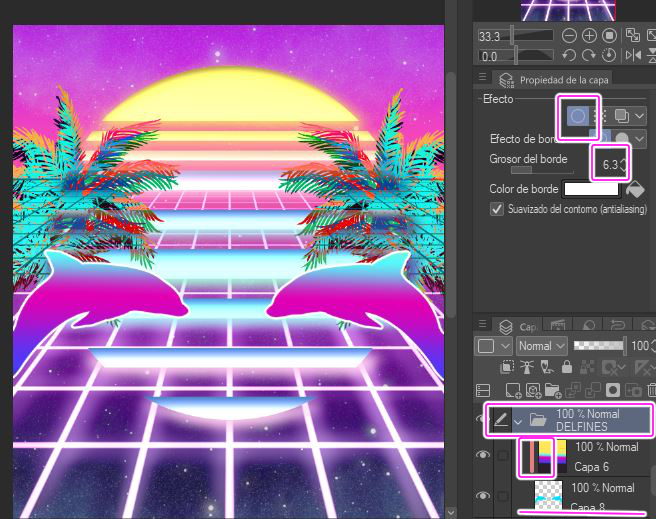This screenshot has width=656, height=519.
Task: Zoom out using Navigator minus icon
Action: [569, 36]
